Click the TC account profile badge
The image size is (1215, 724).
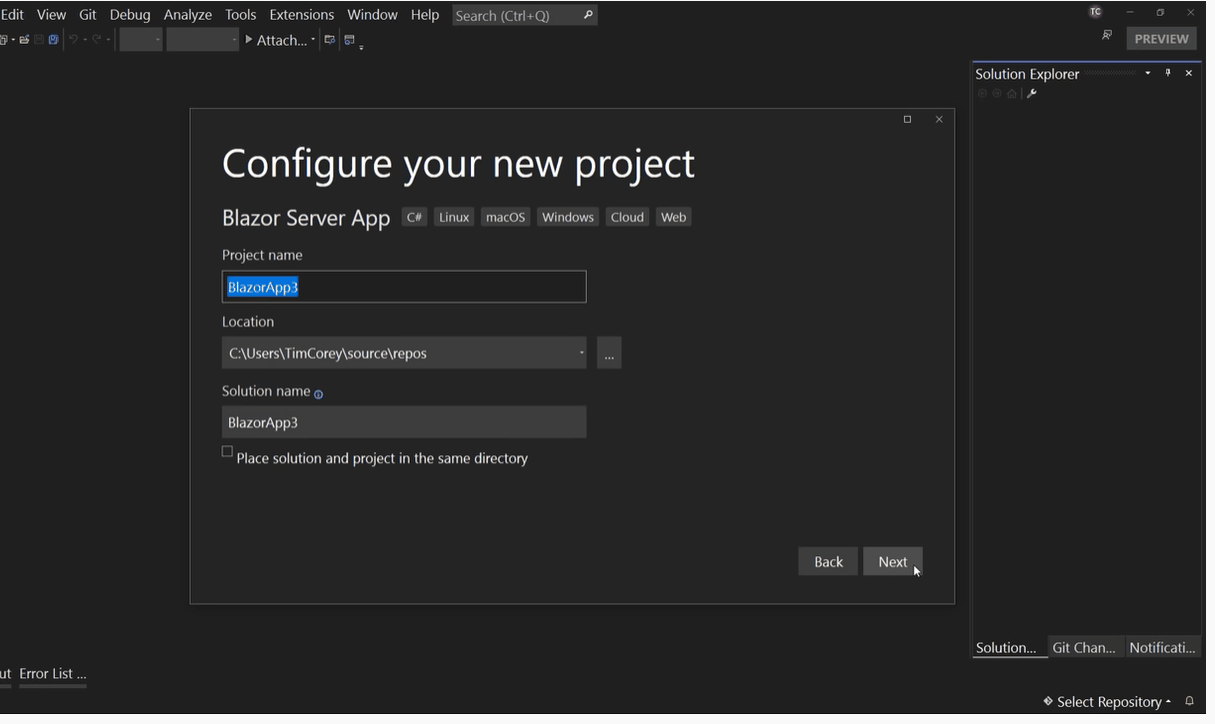1095,12
